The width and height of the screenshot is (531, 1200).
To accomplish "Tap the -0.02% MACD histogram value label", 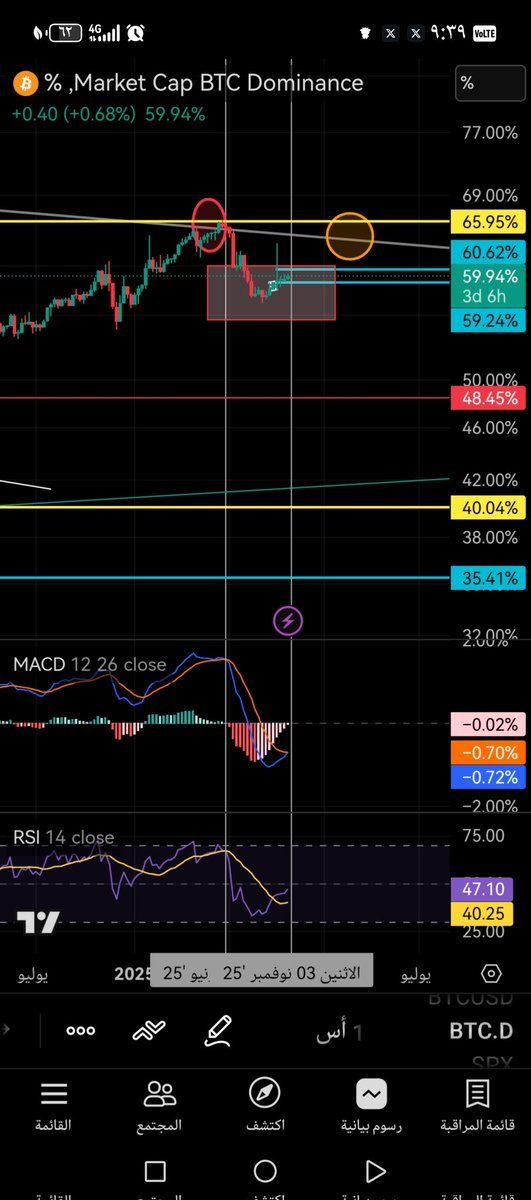I will (487, 724).
